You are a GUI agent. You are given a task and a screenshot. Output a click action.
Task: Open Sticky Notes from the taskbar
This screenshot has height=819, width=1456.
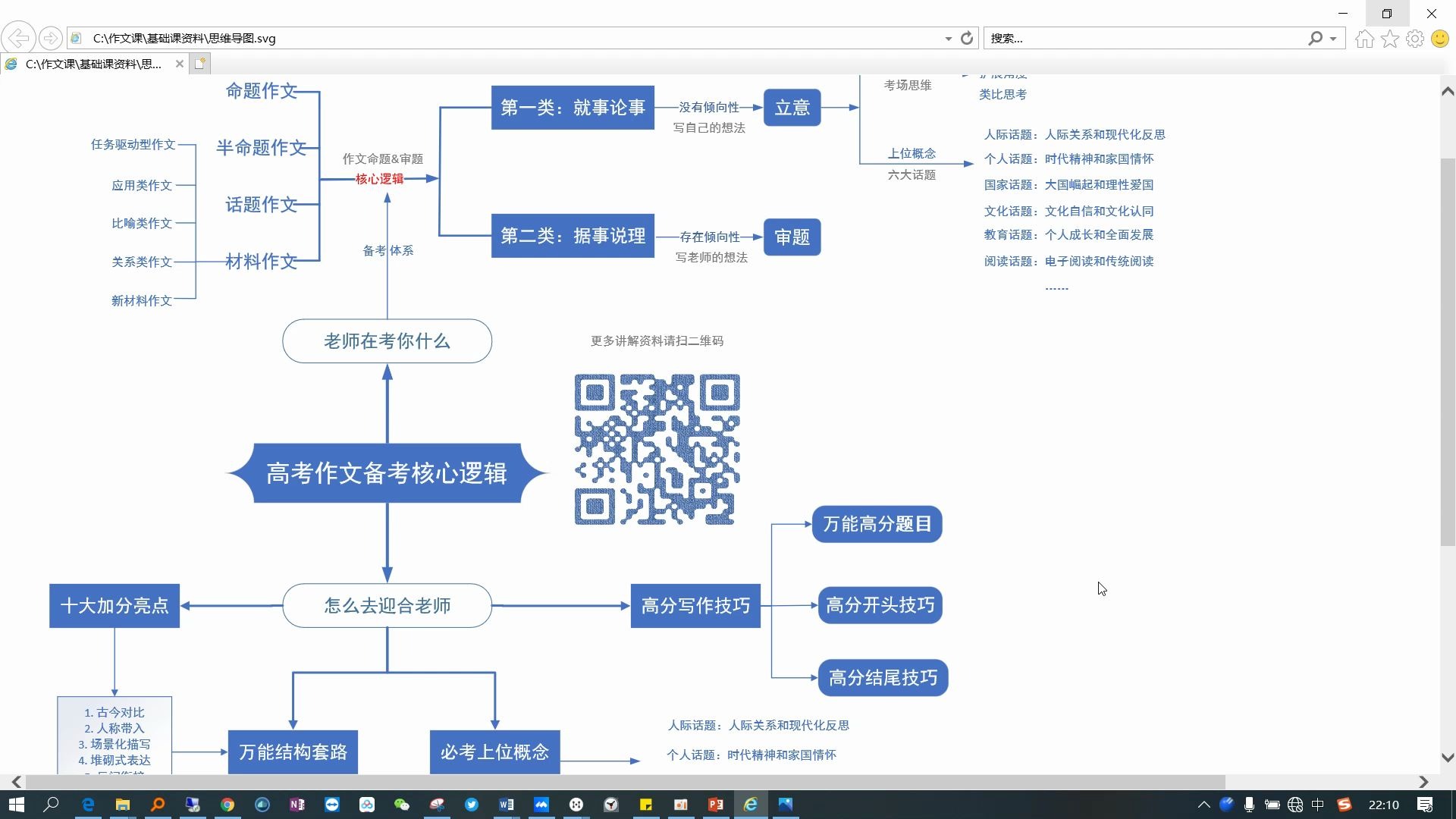click(x=646, y=805)
